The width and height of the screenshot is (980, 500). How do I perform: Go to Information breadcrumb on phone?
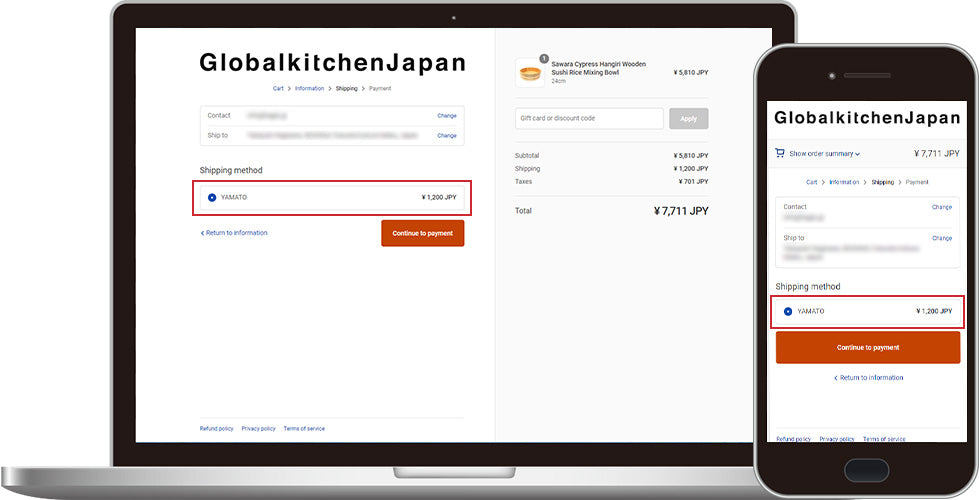pos(844,182)
